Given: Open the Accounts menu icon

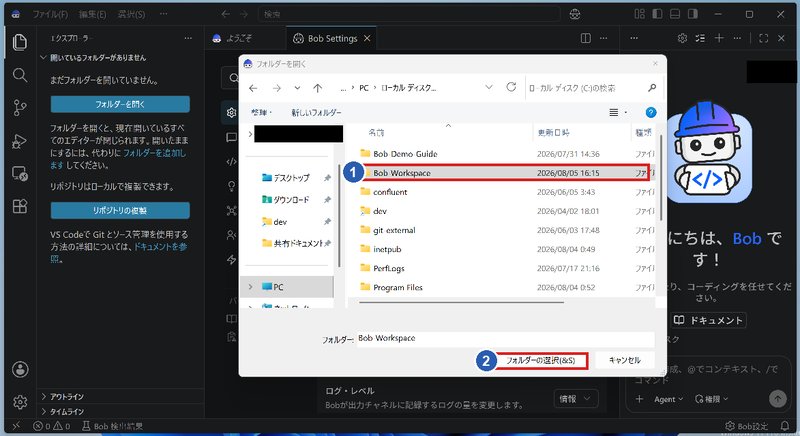Looking at the screenshot, I should [x=20, y=369].
